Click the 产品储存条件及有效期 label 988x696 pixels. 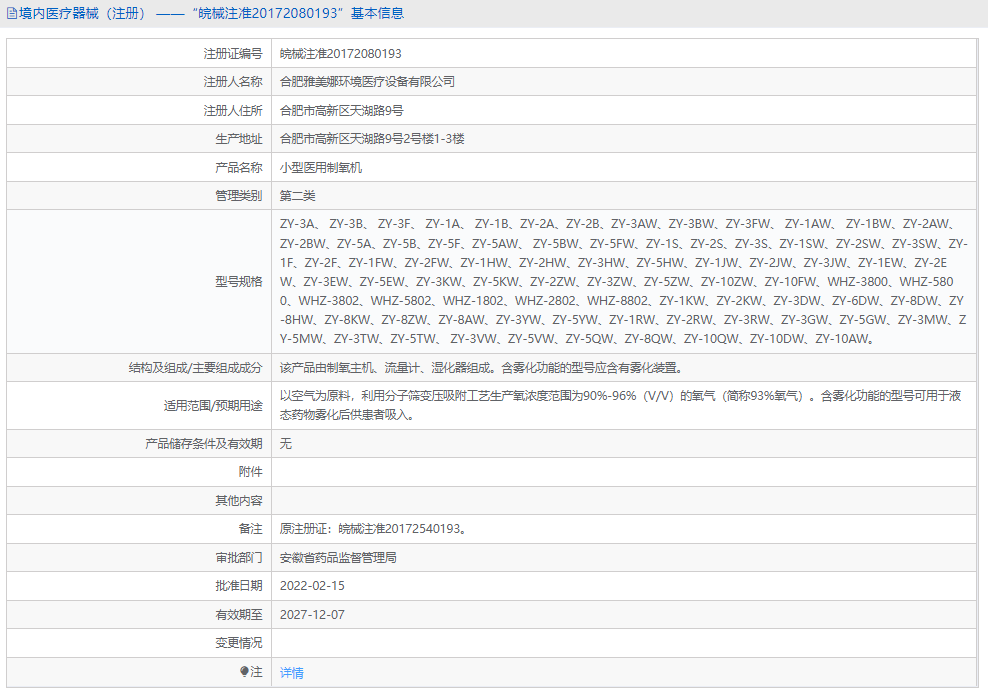204,444
